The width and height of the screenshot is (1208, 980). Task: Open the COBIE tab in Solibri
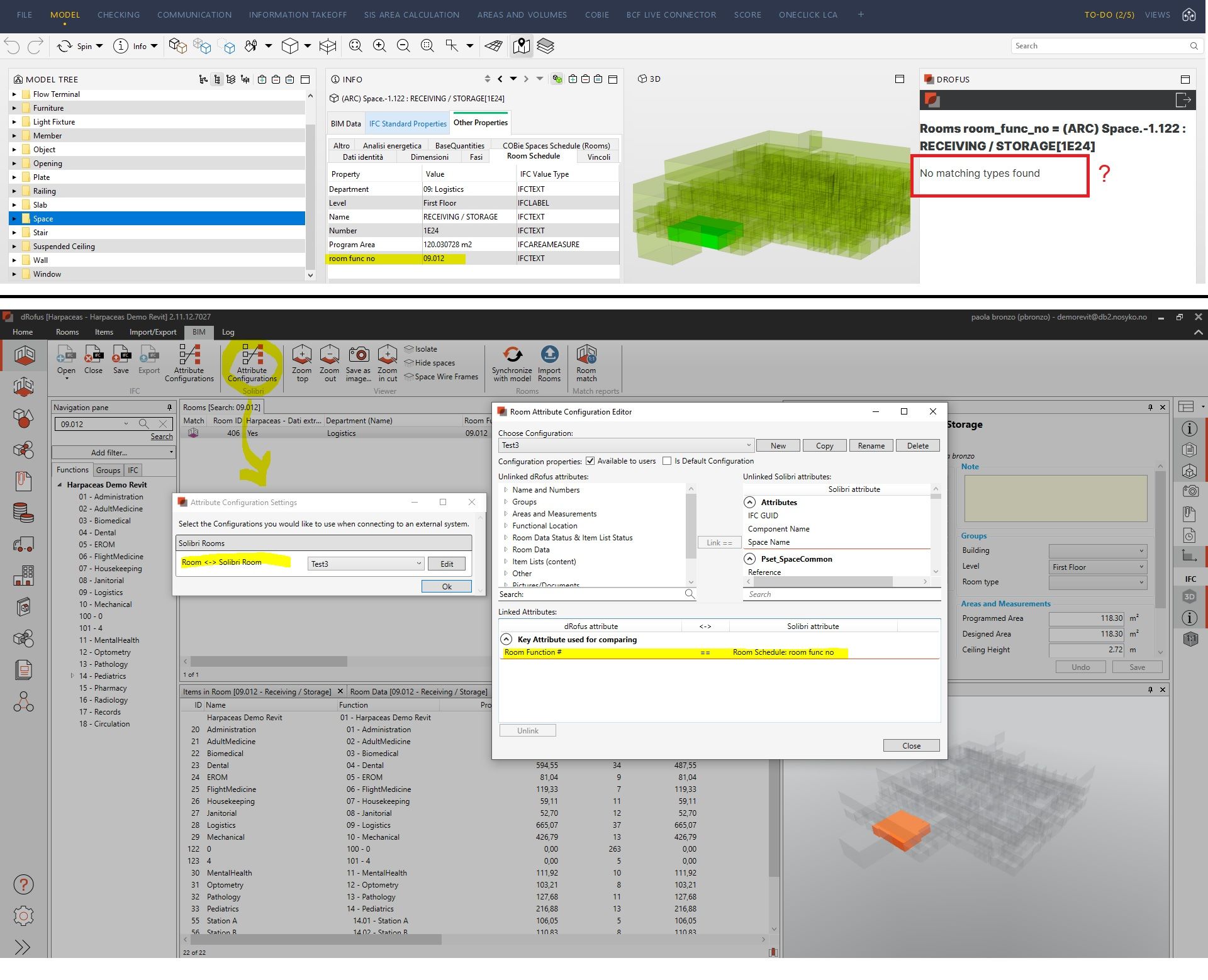597,14
